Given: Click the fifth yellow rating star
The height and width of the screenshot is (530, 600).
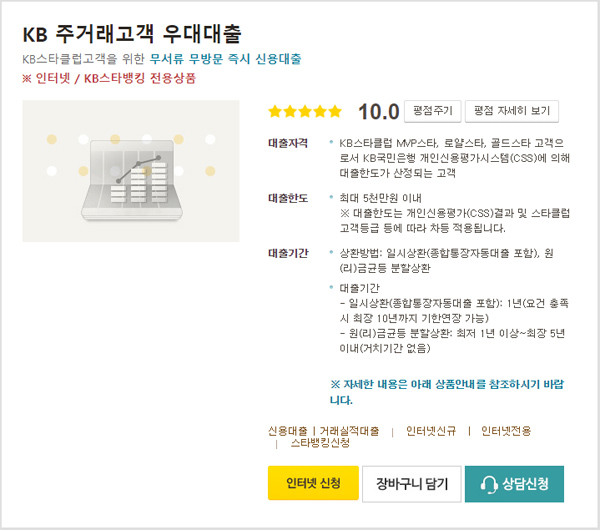Looking at the screenshot, I should tap(335, 111).
